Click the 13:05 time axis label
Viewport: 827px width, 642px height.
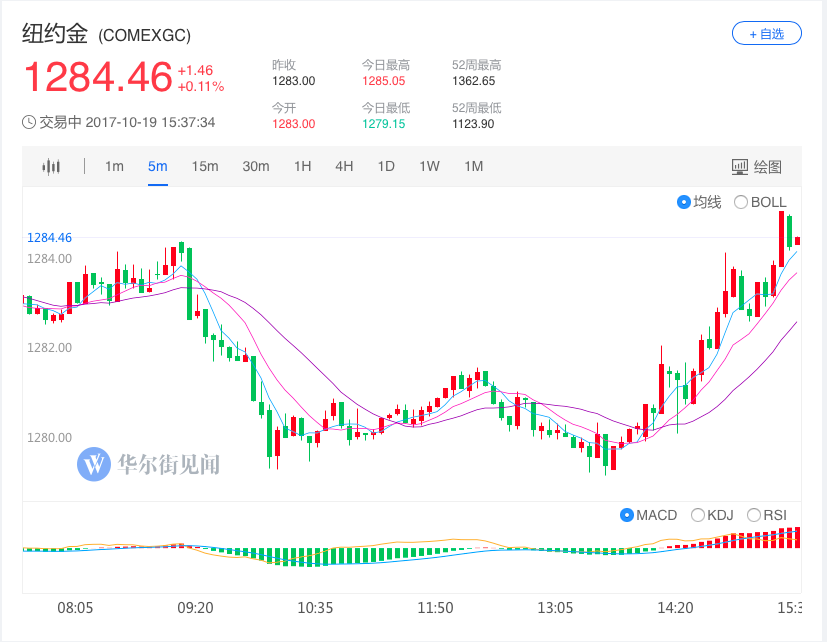pyautogui.click(x=555, y=608)
